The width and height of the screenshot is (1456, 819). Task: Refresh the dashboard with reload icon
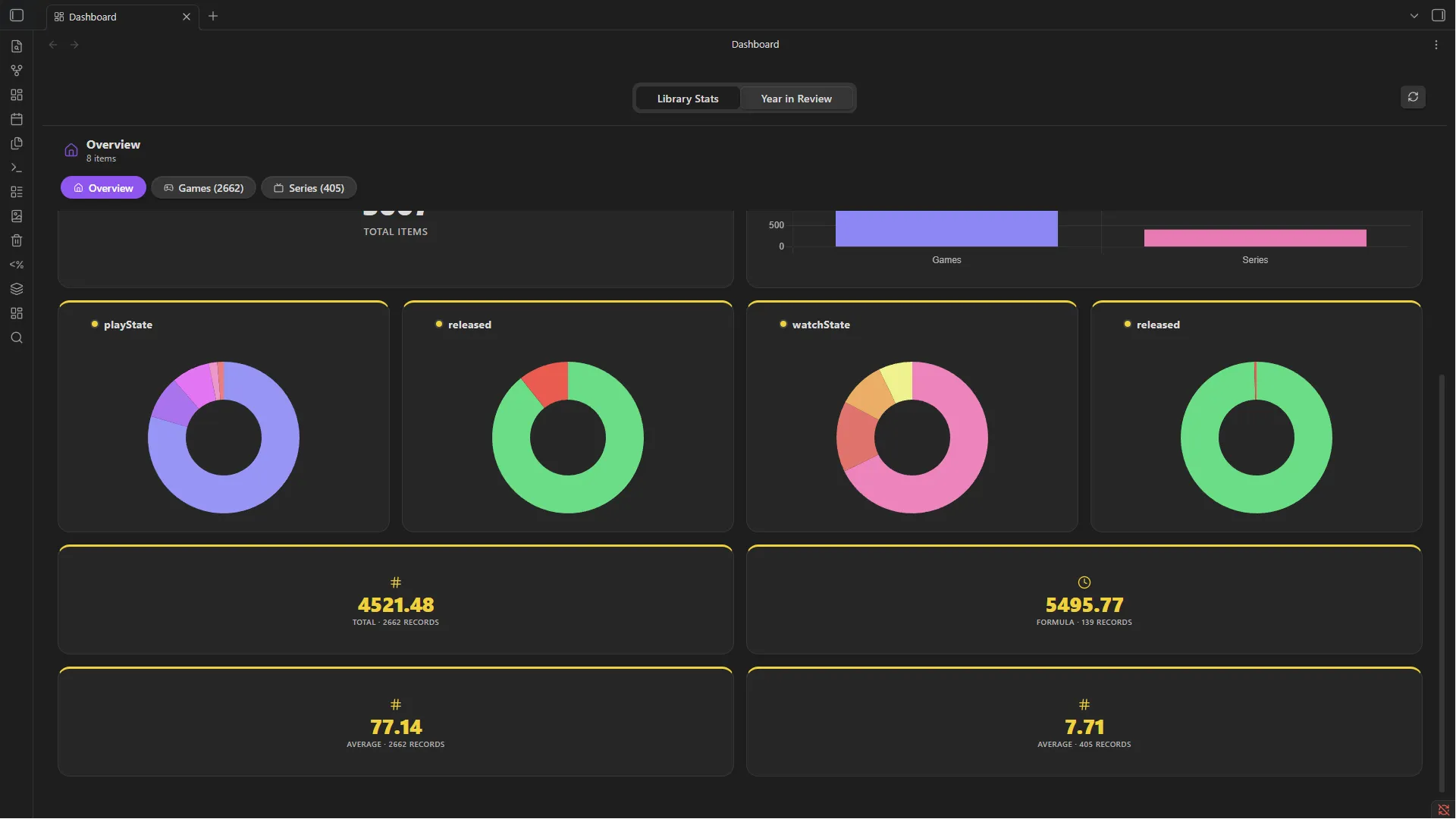click(x=1413, y=97)
